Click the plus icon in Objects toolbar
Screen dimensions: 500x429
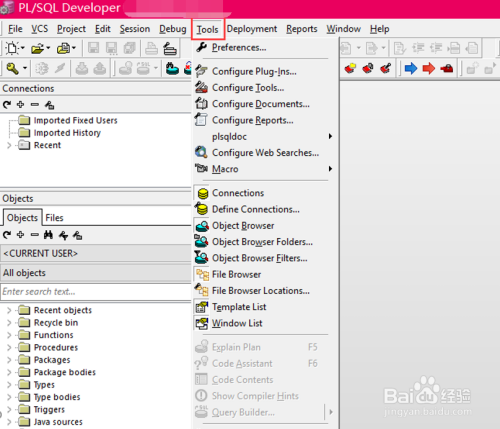21,235
